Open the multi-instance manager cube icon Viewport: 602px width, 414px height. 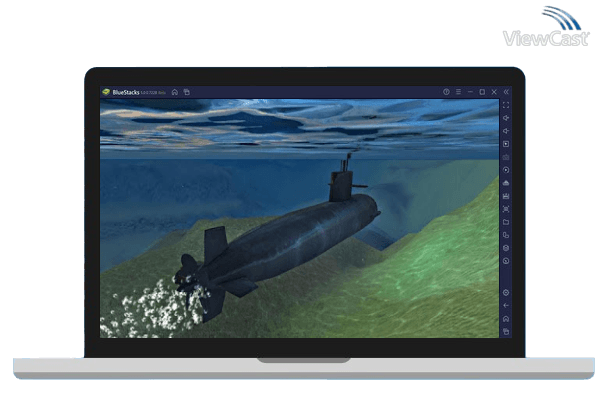point(506,248)
